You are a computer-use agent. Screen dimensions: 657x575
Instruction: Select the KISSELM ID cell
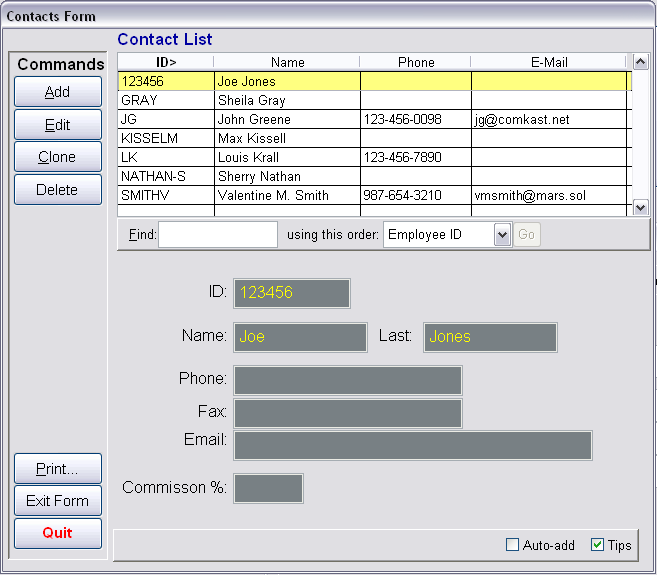click(166, 138)
